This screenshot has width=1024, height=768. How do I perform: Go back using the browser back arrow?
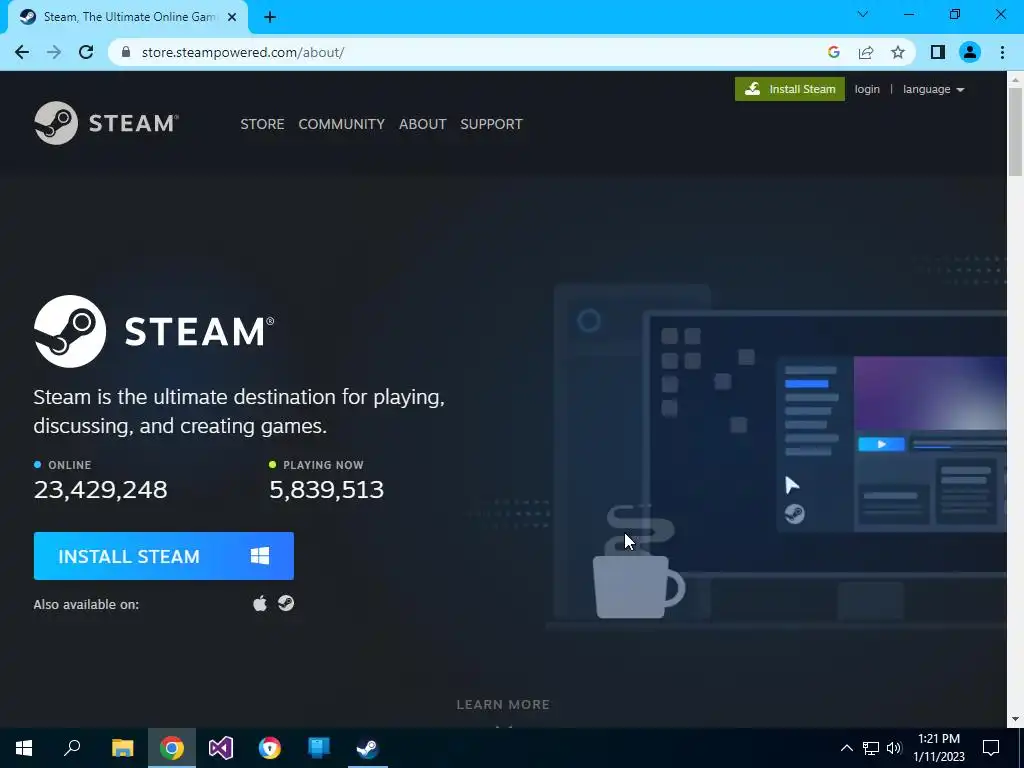pyautogui.click(x=22, y=52)
